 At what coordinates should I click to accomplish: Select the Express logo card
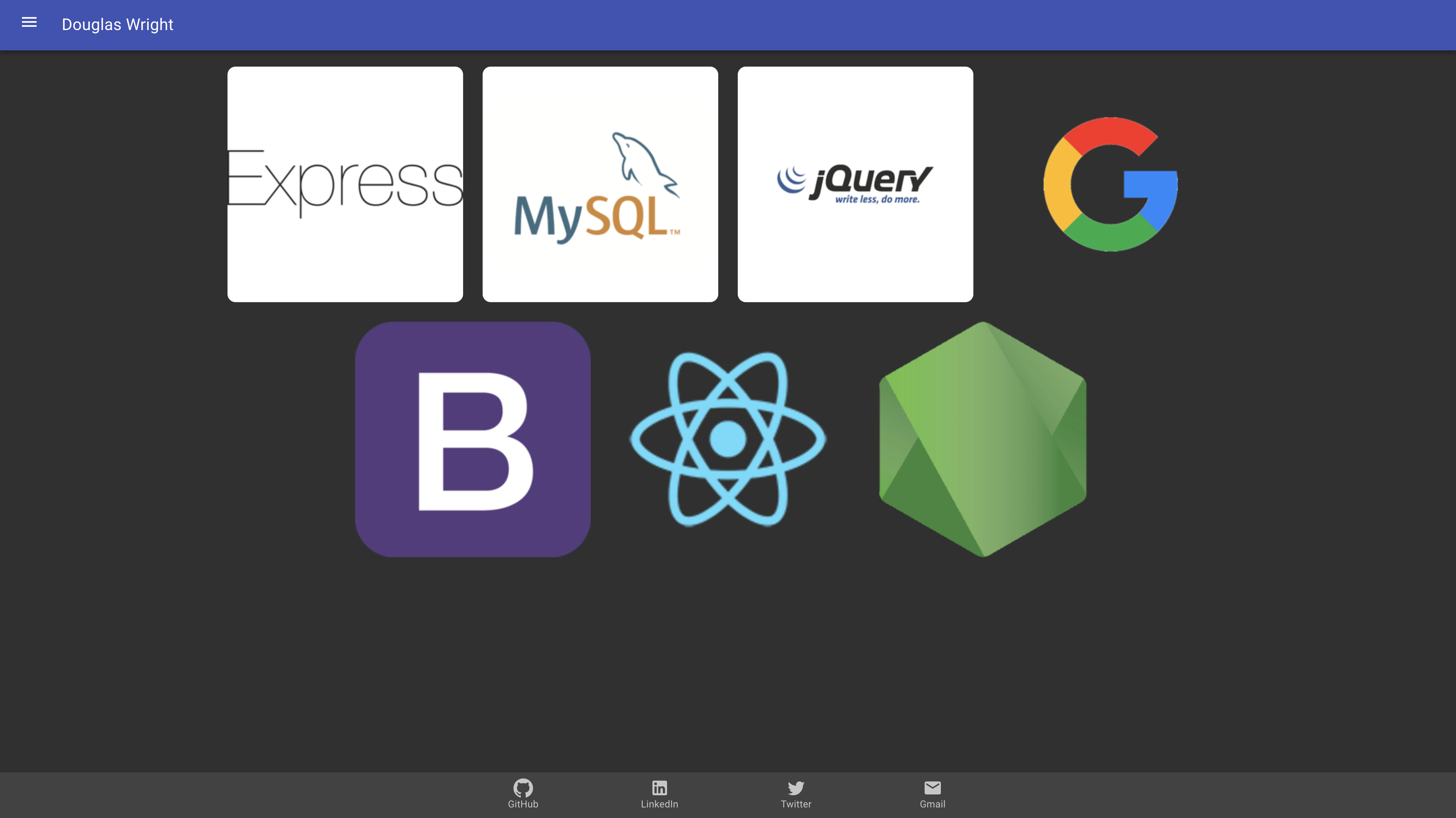tap(345, 184)
